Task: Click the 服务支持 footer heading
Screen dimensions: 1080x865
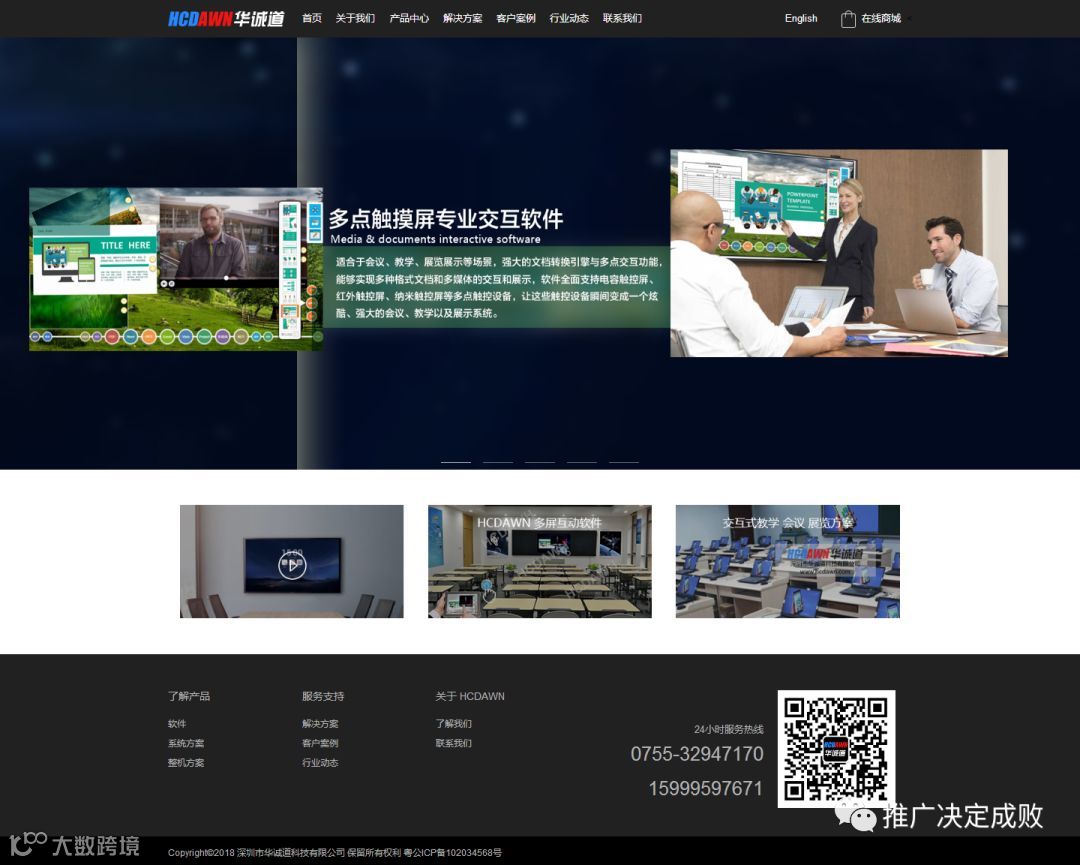Action: point(323,696)
